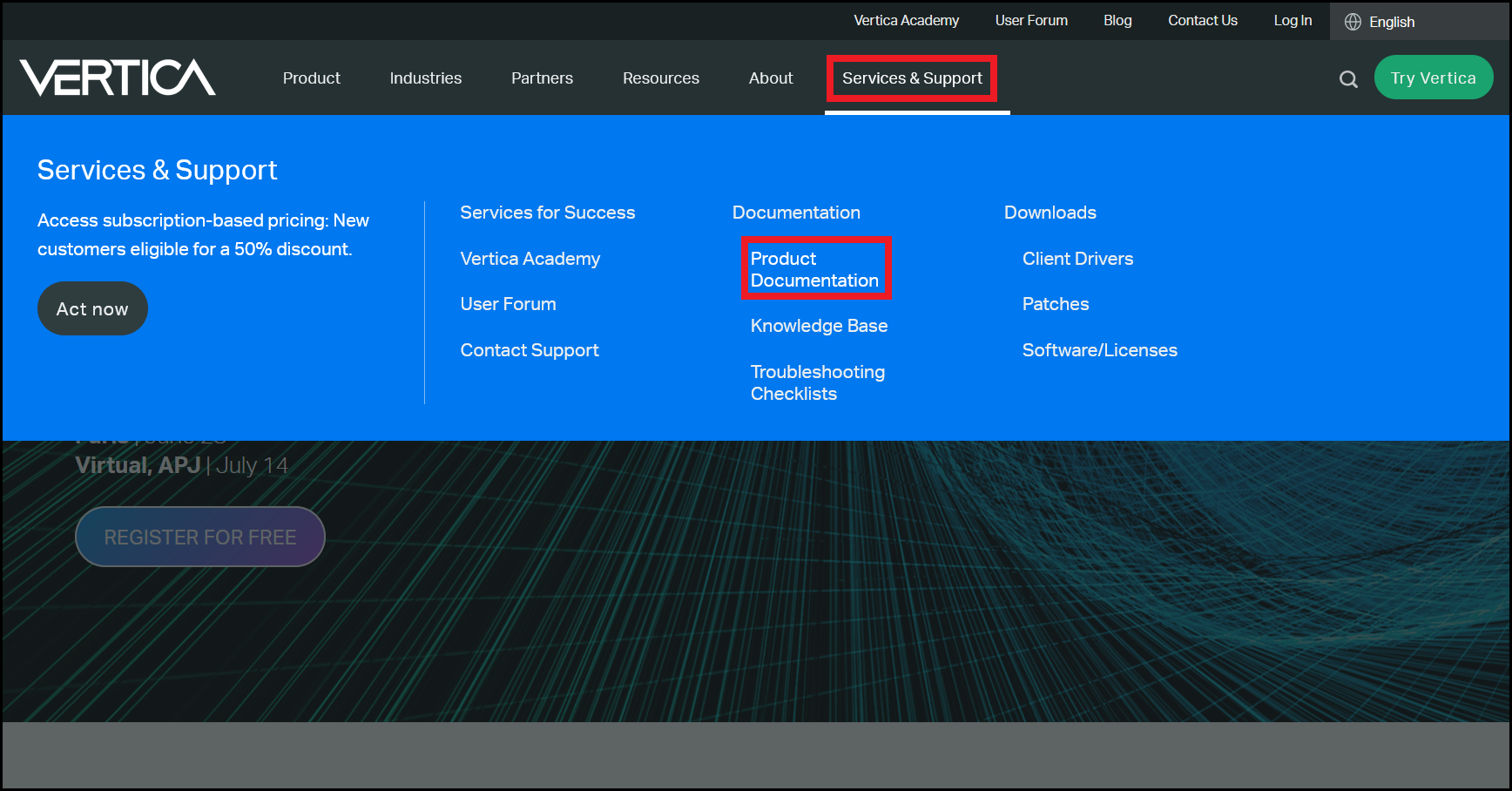1512x791 pixels.
Task: Click the globe language icon
Action: pos(1353,22)
